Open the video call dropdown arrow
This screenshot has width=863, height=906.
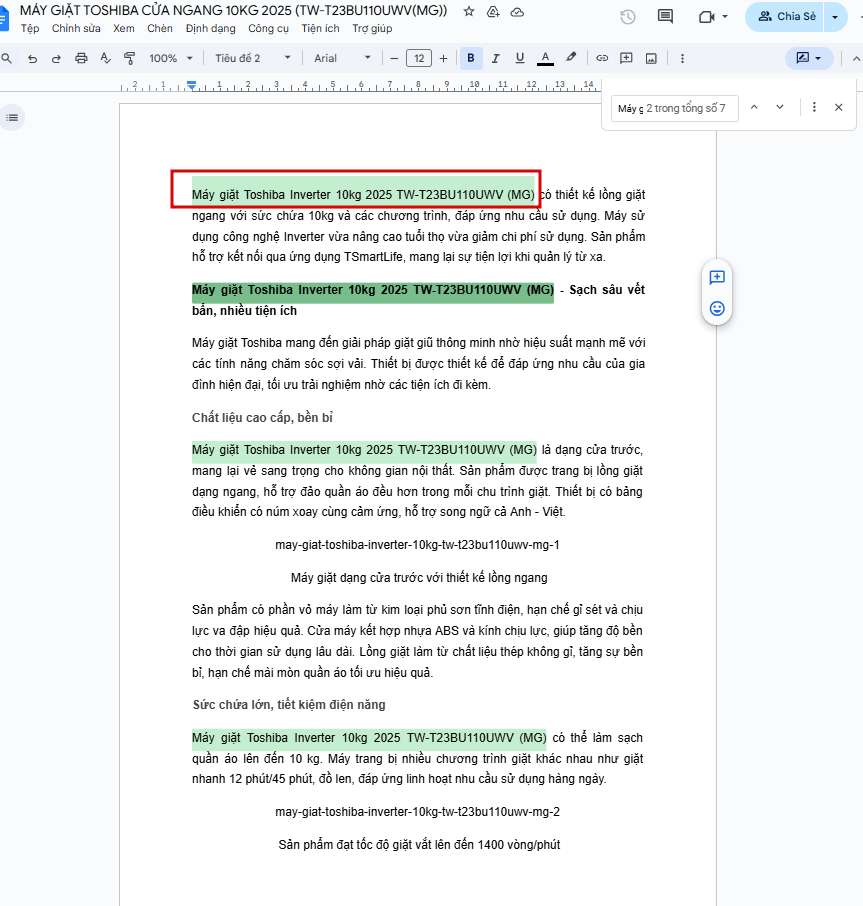pos(726,17)
